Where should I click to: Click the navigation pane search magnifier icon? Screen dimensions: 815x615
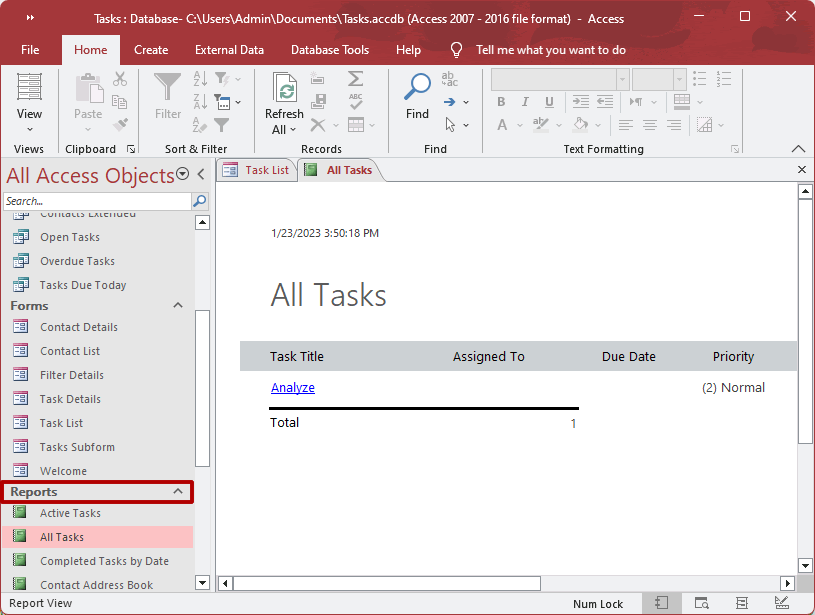coord(200,201)
